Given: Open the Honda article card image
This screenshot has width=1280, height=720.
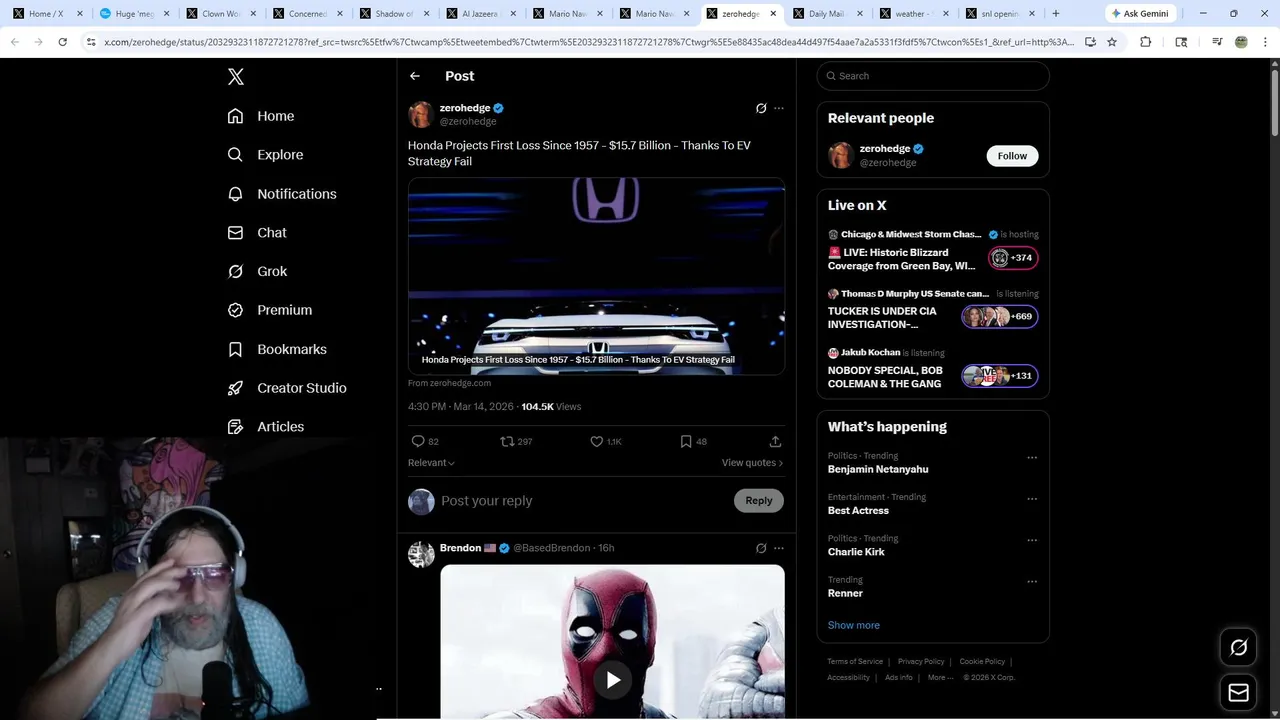Looking at the screenshot, I should coord(596,276).
